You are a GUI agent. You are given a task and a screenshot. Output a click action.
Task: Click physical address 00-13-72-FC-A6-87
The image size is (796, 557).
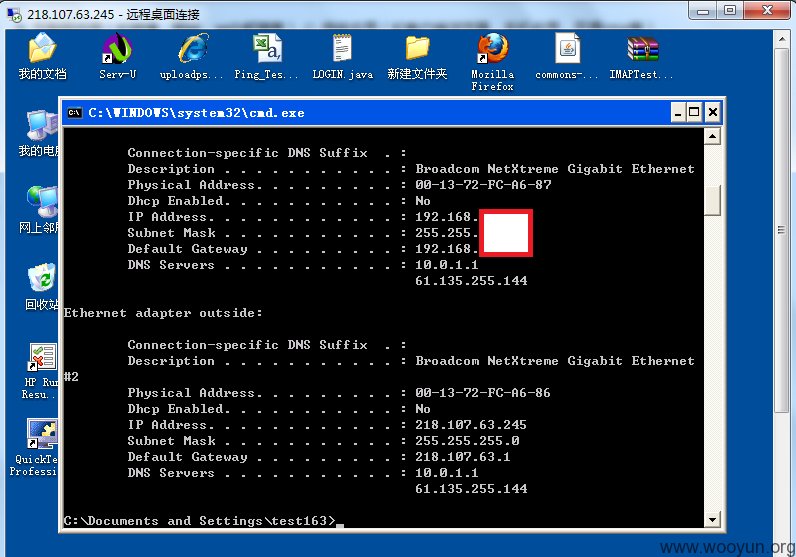(483, 185)
